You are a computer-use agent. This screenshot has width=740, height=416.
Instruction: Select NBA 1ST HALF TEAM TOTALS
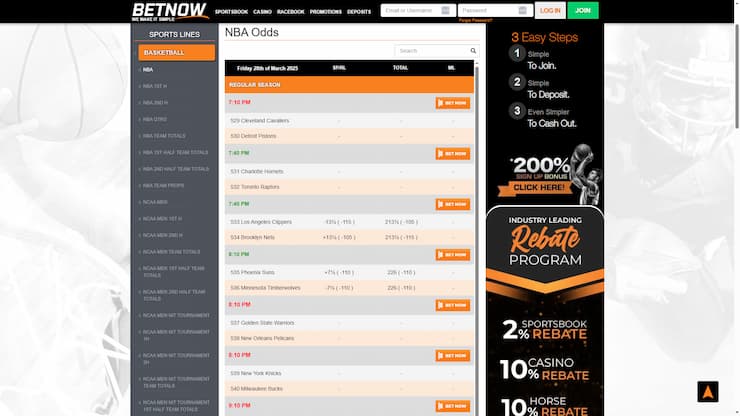pos(175,153)
